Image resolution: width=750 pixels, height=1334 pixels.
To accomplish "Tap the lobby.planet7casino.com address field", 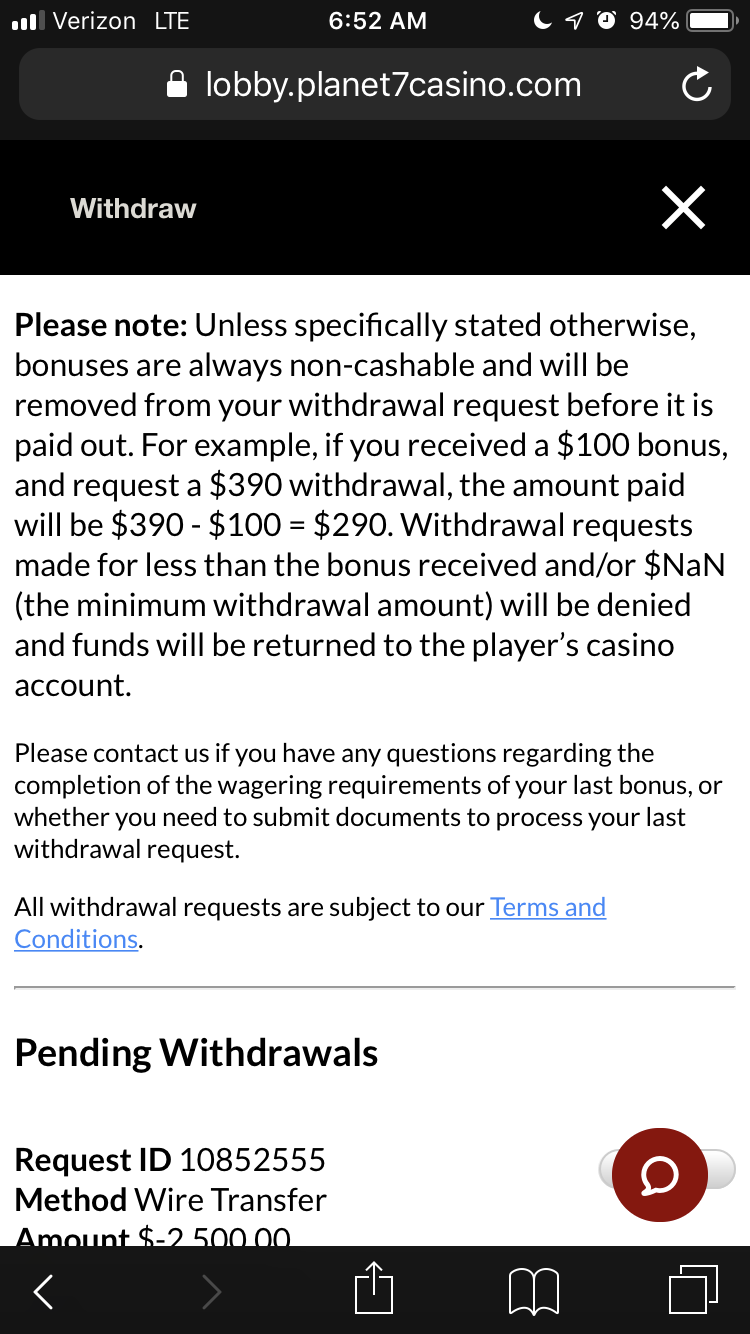I will [x=375, y=85].
